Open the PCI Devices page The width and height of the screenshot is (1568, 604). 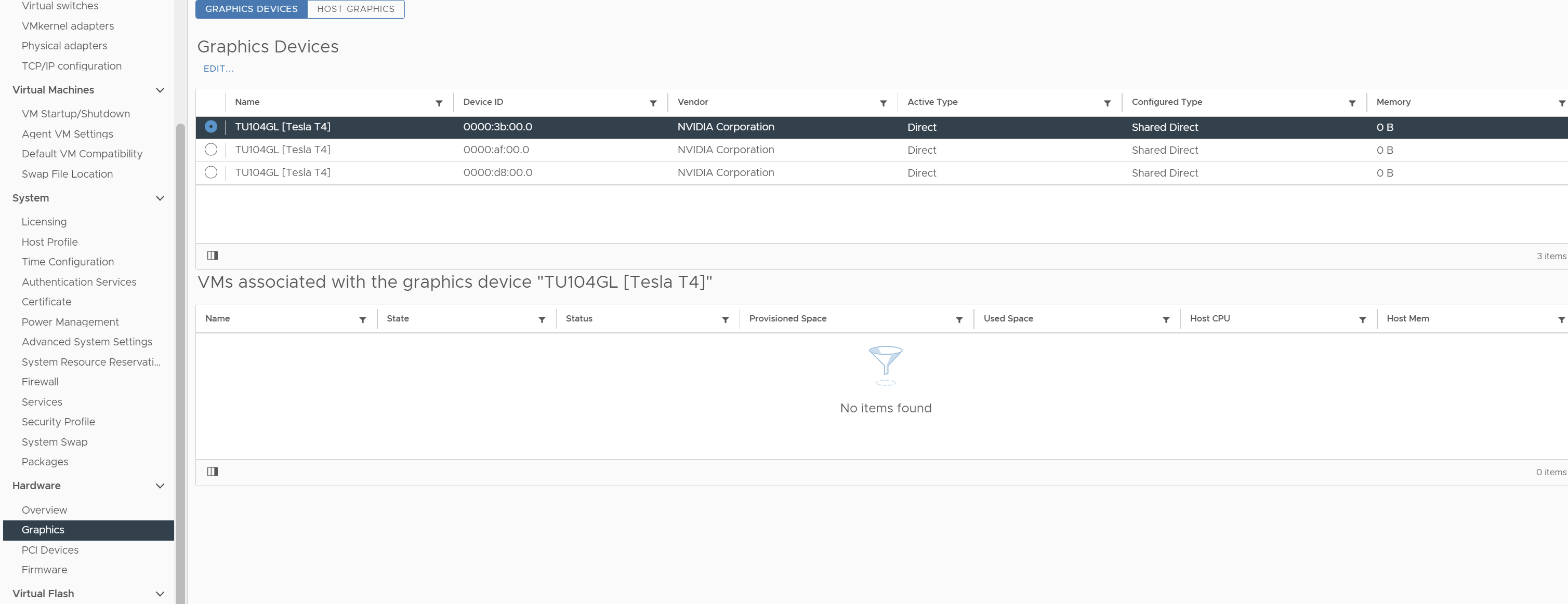[49, 549]
